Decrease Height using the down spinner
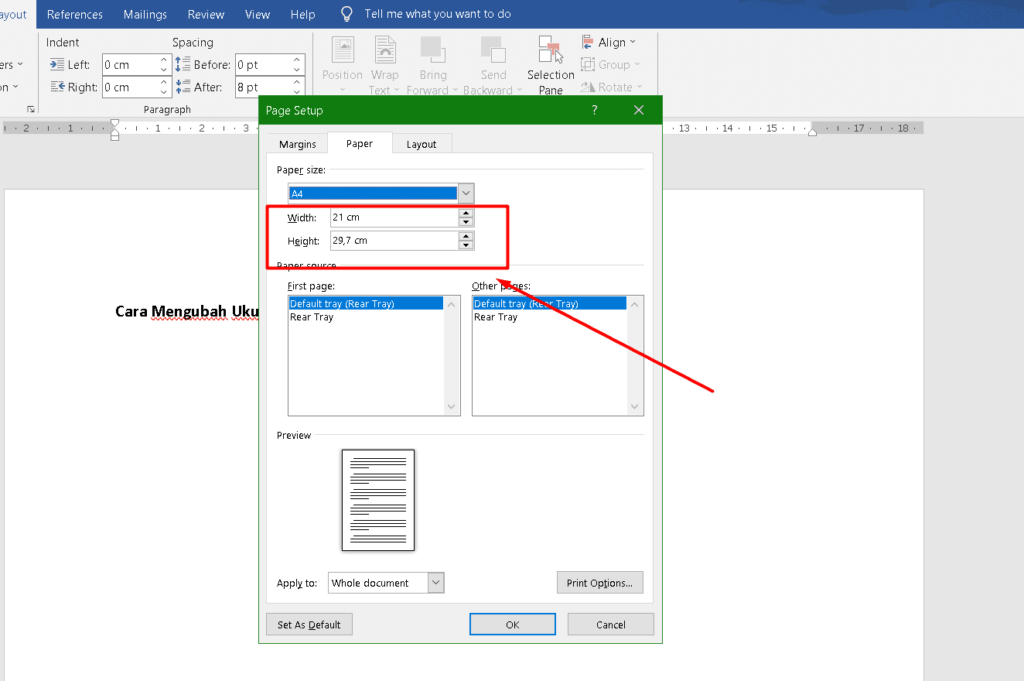This screenshot has height=681, width=1024. coord(466,245)
